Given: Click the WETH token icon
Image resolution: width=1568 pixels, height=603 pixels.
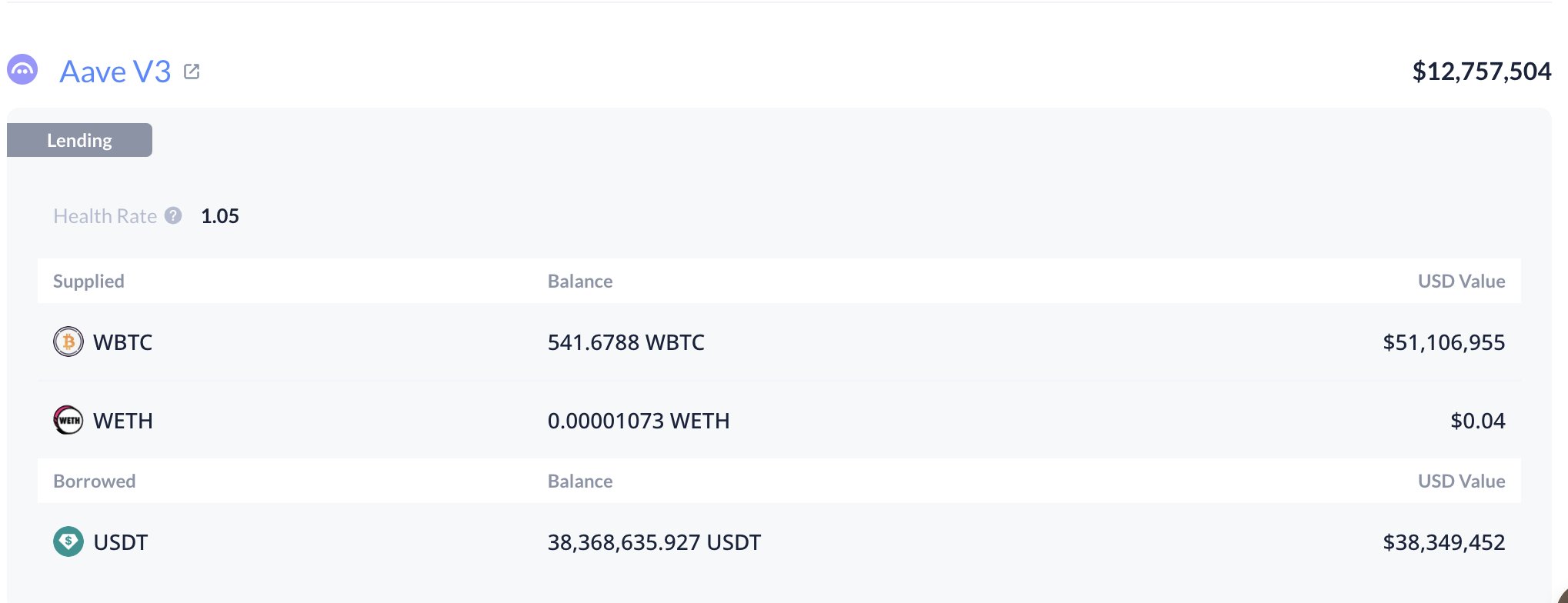Looking at the screenshot, I should point(68,421).
